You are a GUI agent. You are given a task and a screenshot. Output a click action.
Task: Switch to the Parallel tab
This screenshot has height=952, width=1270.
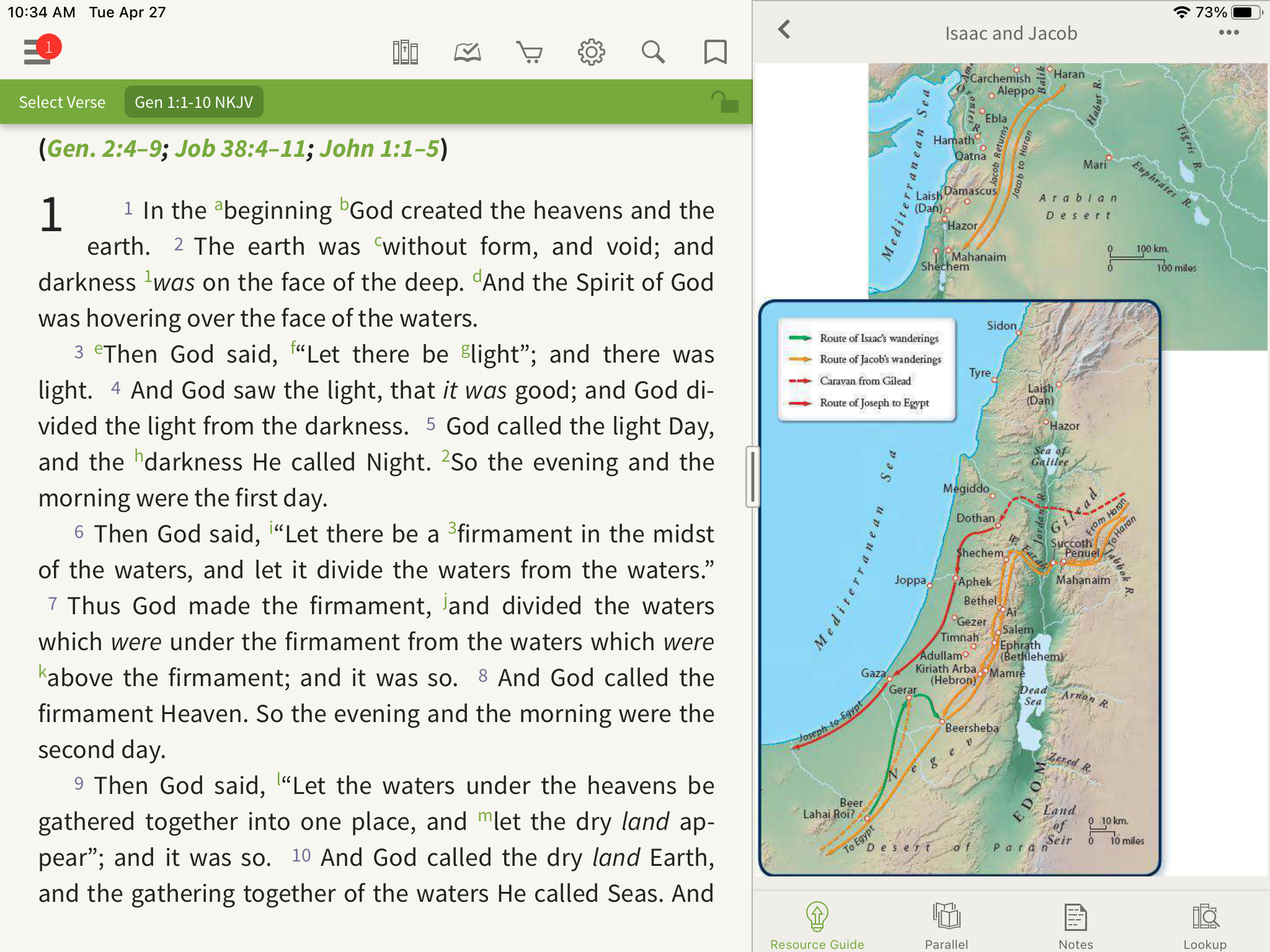pyautogui.click(x=946, y=926)
